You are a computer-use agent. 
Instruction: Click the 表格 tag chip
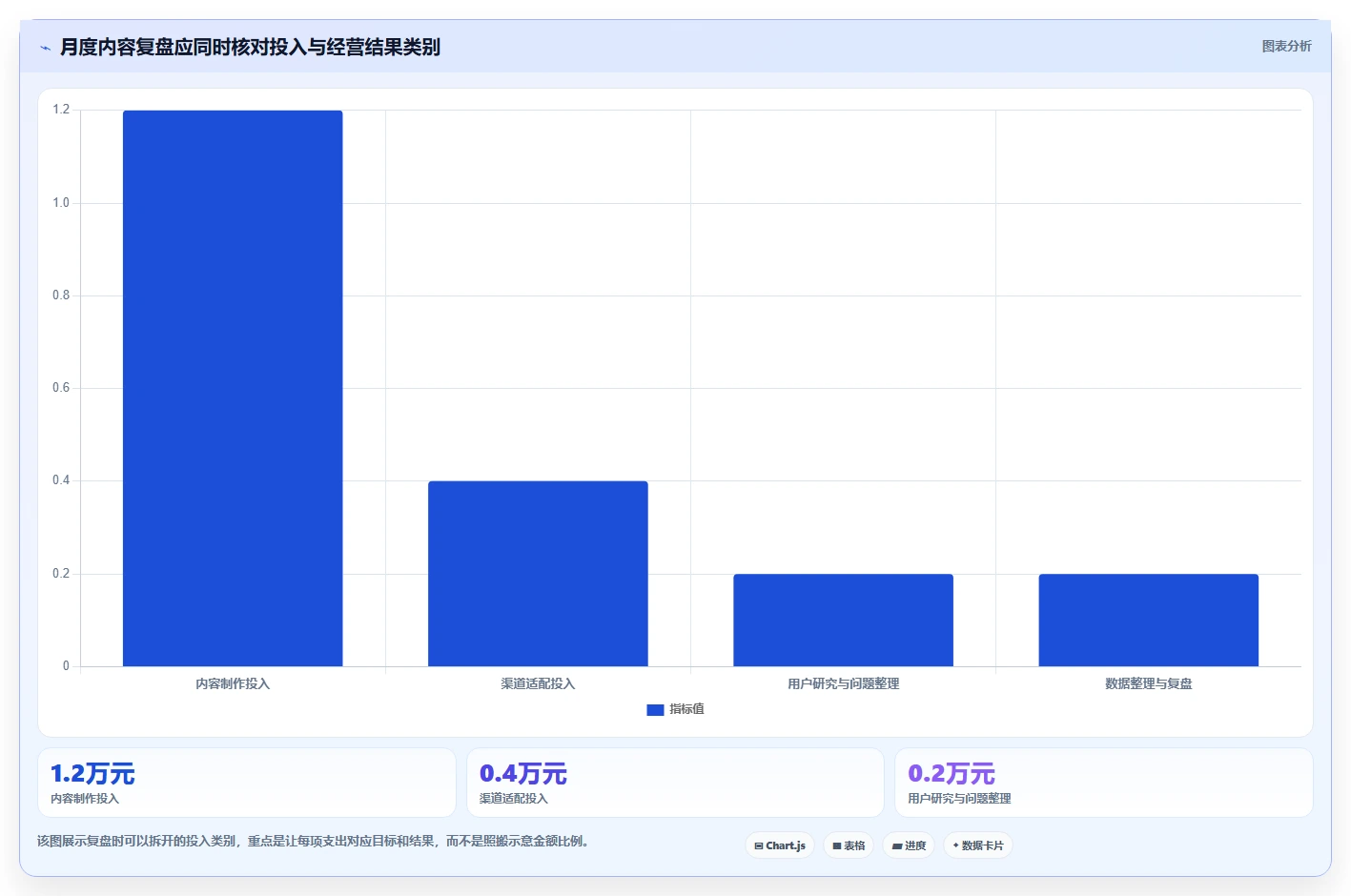tap(849, 845)
